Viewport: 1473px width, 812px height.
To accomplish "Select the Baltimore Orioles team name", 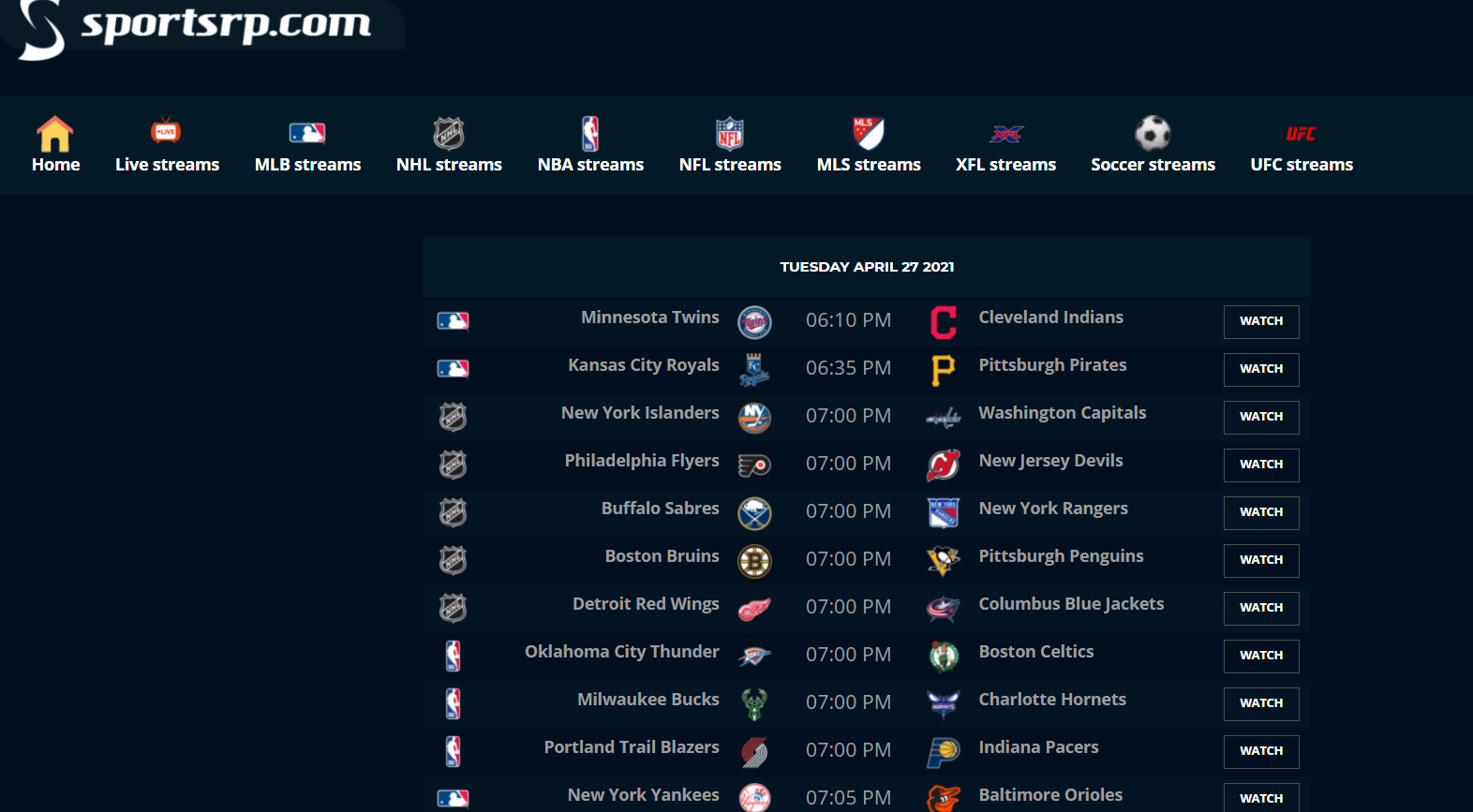I will pyautogui.click(x=1050, y=795).
